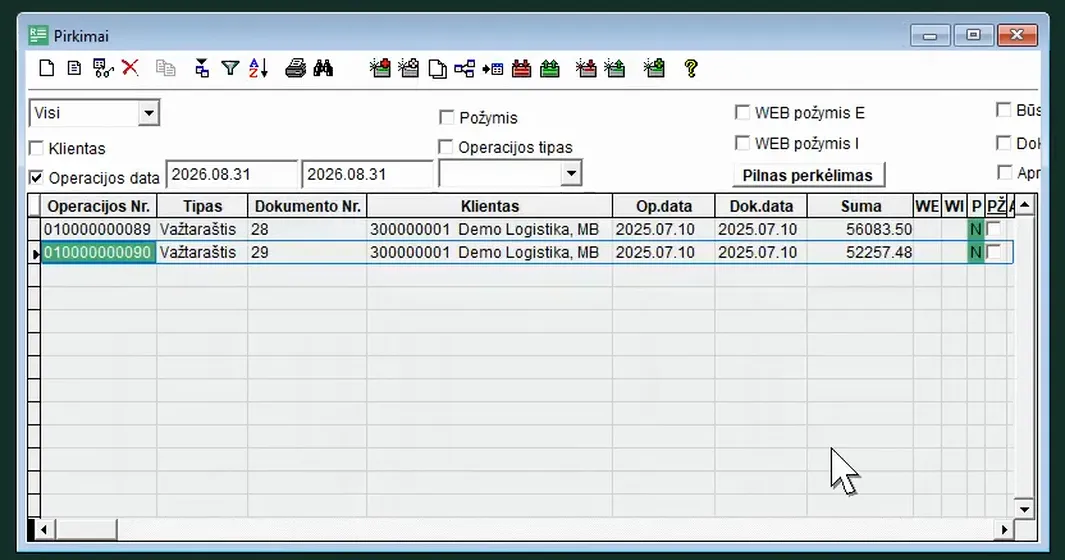Click the Tipas column header
The width and height of the screenshot is (1065, 560).
(x=202, y=206)
